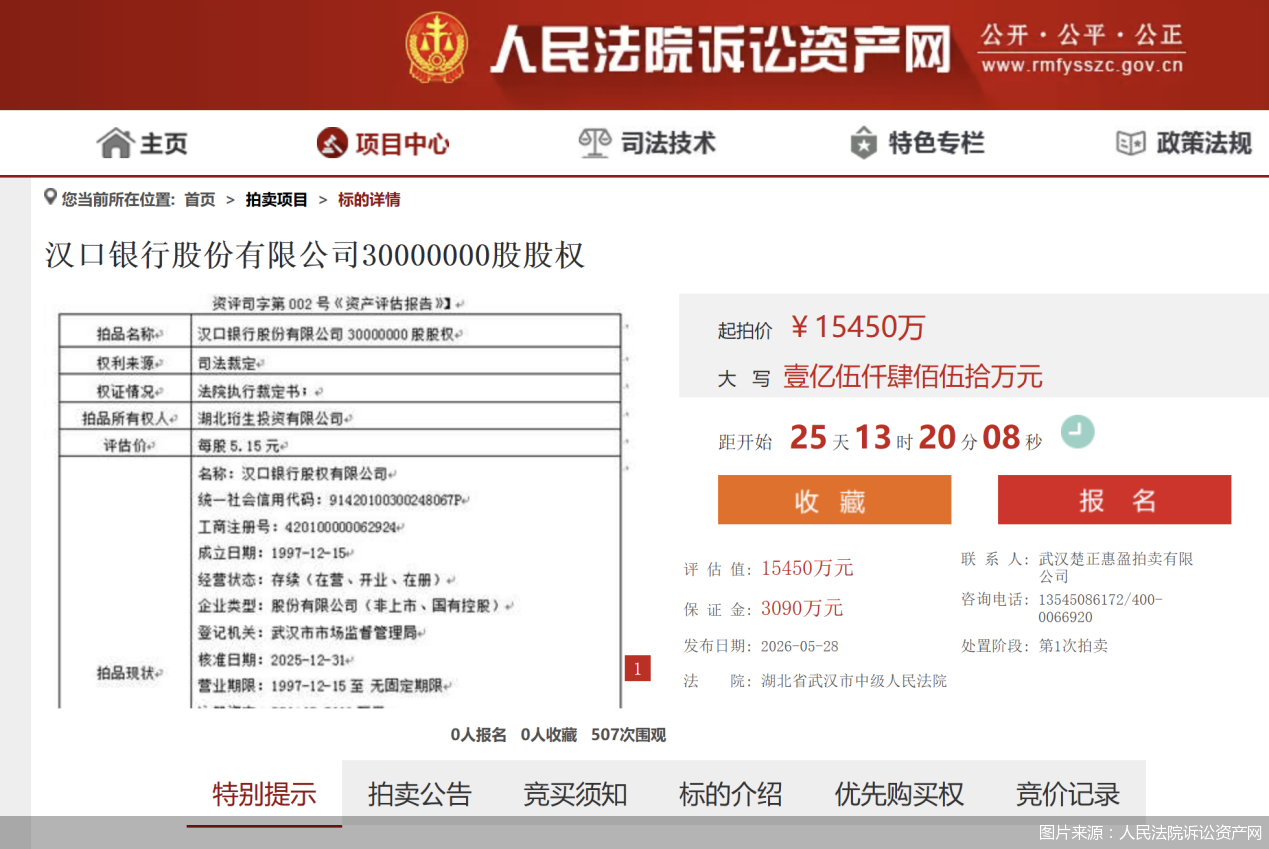Click the countdown days value 25

point(808,437)
